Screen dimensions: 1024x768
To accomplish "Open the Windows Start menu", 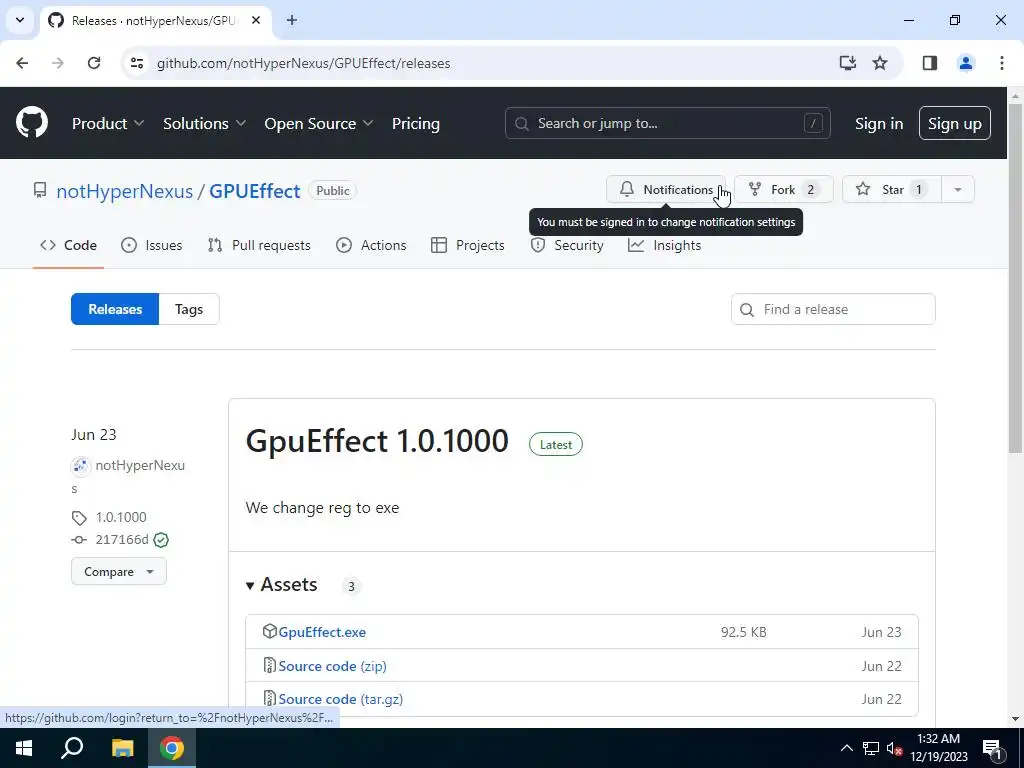I will [24, 748].
